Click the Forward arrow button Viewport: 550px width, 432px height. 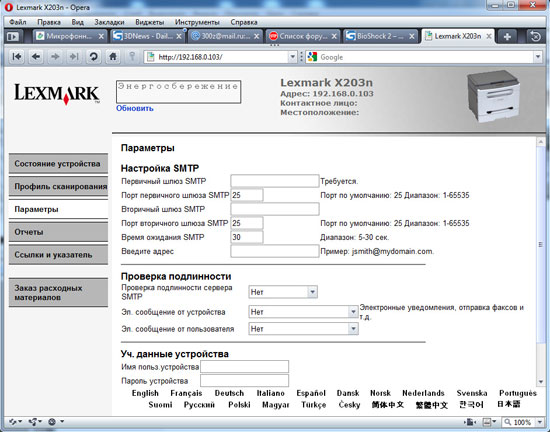55,56
